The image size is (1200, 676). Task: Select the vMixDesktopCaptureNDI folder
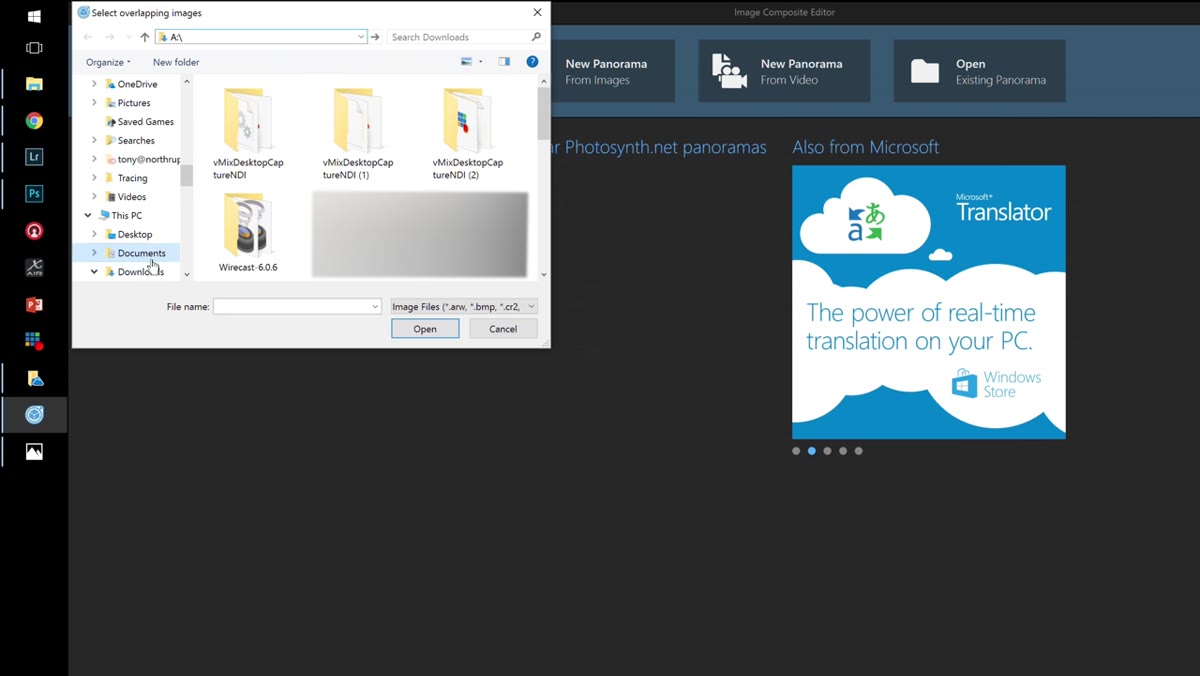[x=248, y=134]
